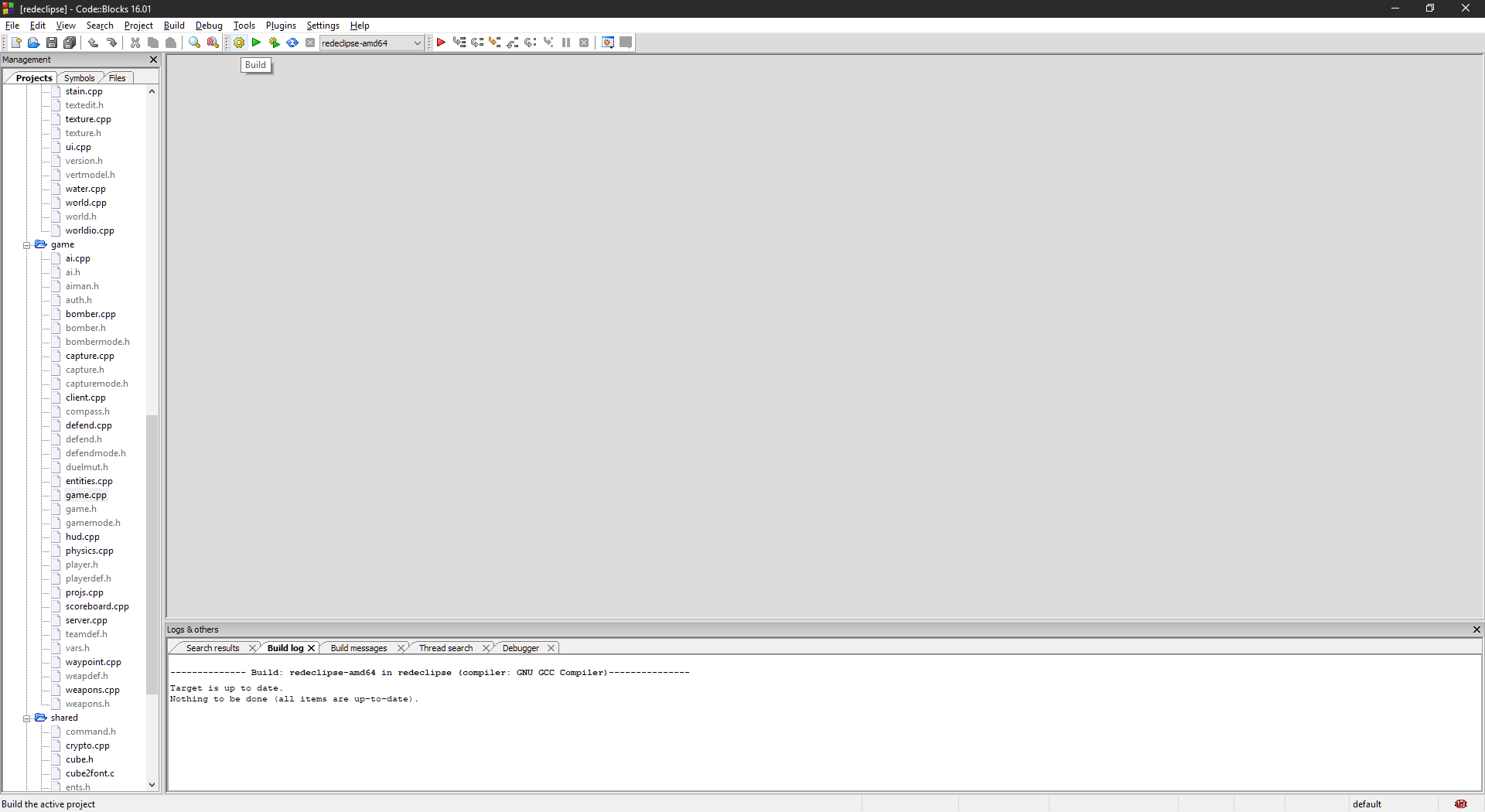Close the Thread search tab
Image resolution: width=1485 pixels, height=812 pixels.
487,647
